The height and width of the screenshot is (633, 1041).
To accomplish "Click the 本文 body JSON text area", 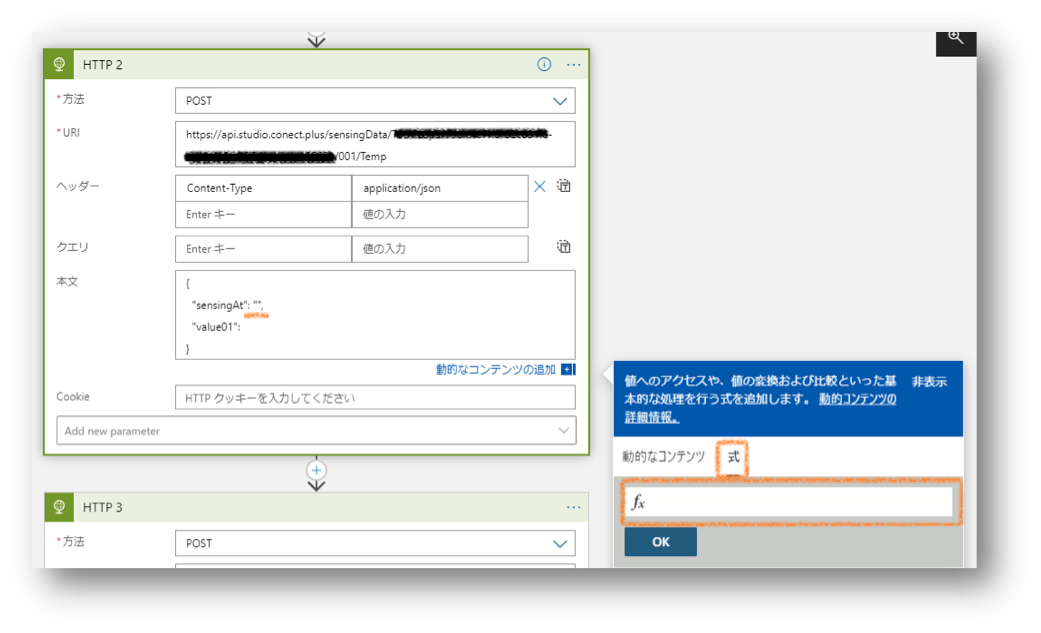I will (x=375, y=315).
